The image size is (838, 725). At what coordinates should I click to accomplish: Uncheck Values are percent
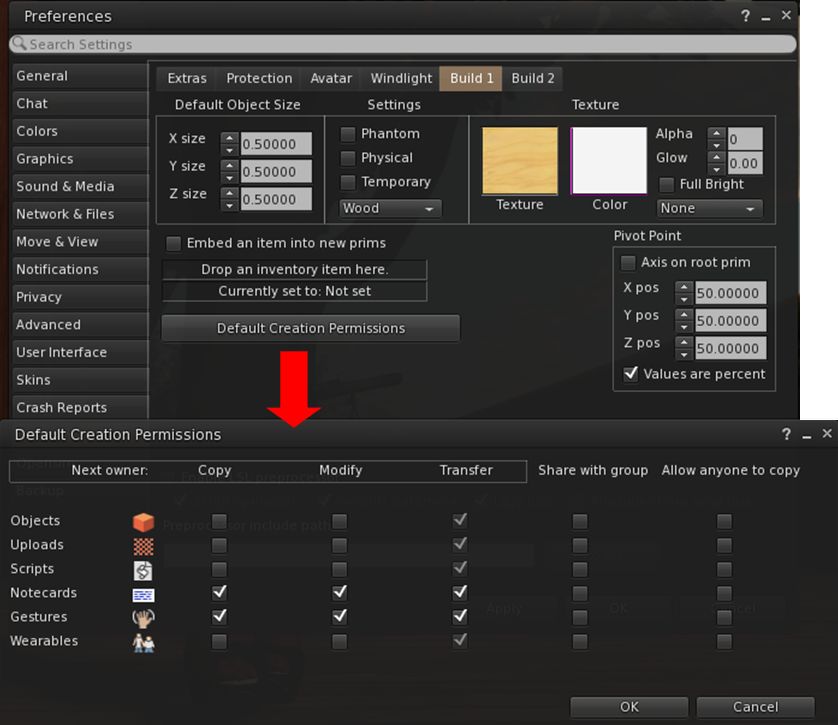[x=630, y=374]
